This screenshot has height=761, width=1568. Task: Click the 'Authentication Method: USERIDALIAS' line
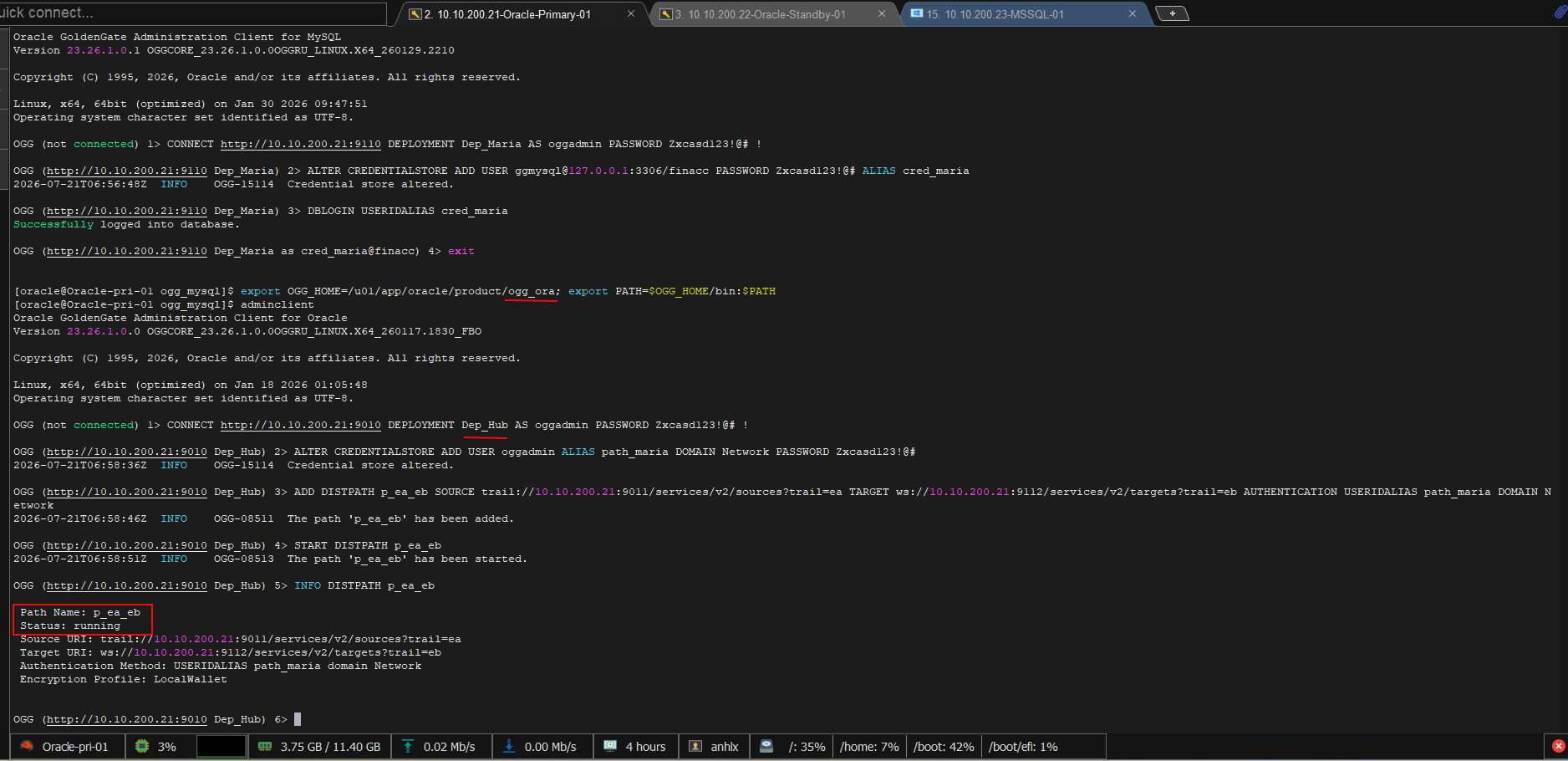221,666
